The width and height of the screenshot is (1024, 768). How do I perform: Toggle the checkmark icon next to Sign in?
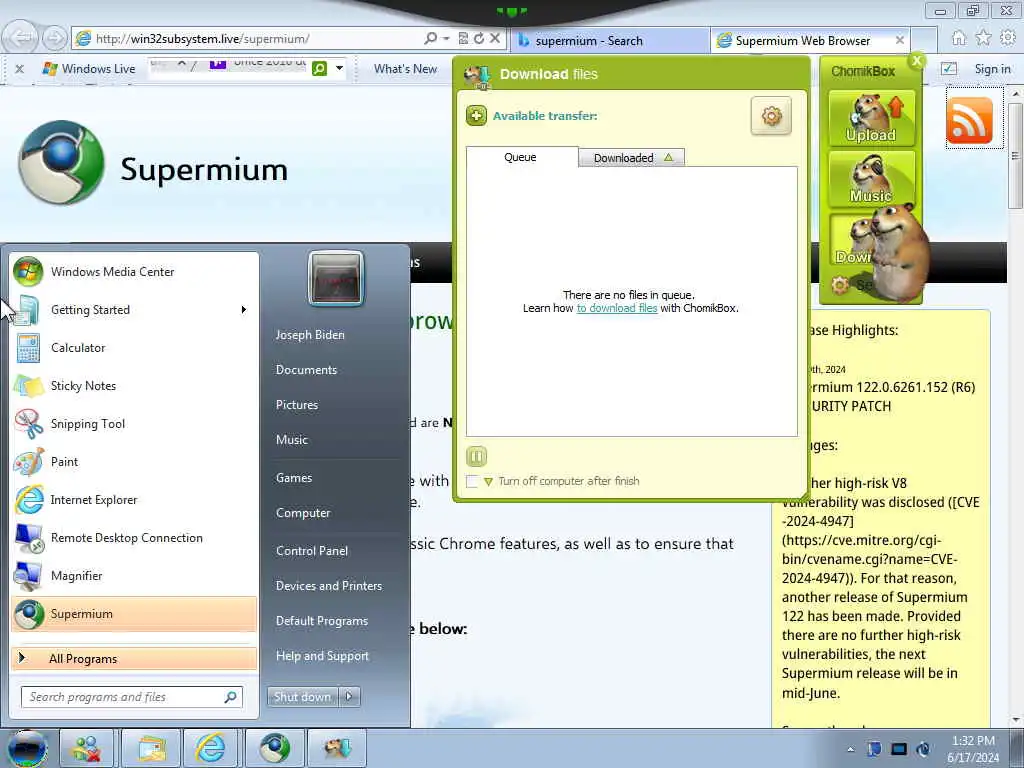tap(949, 69)
